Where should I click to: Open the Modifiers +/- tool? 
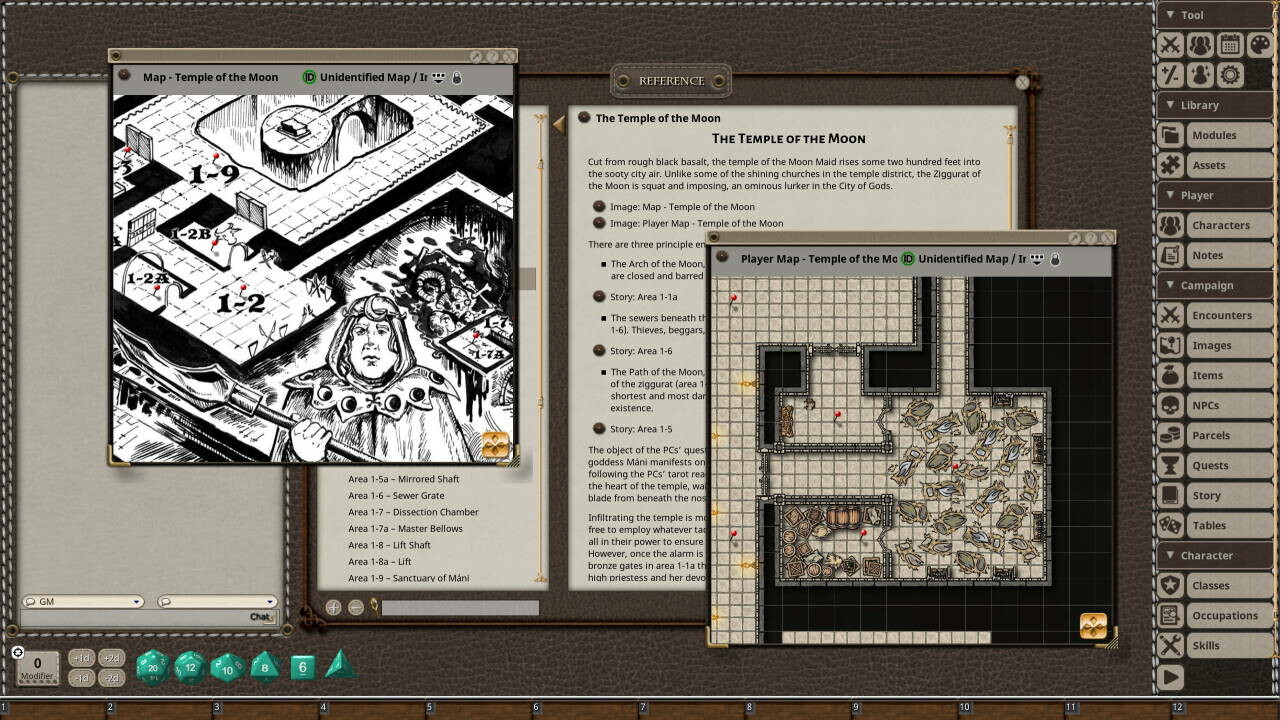pos(1172,74)
